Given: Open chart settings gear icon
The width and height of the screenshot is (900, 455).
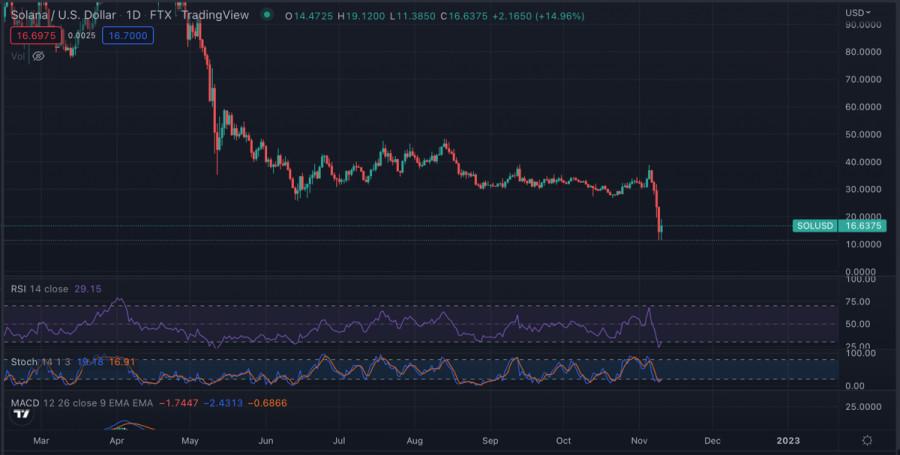Looking at the screenshot, I should pos(867,440).
